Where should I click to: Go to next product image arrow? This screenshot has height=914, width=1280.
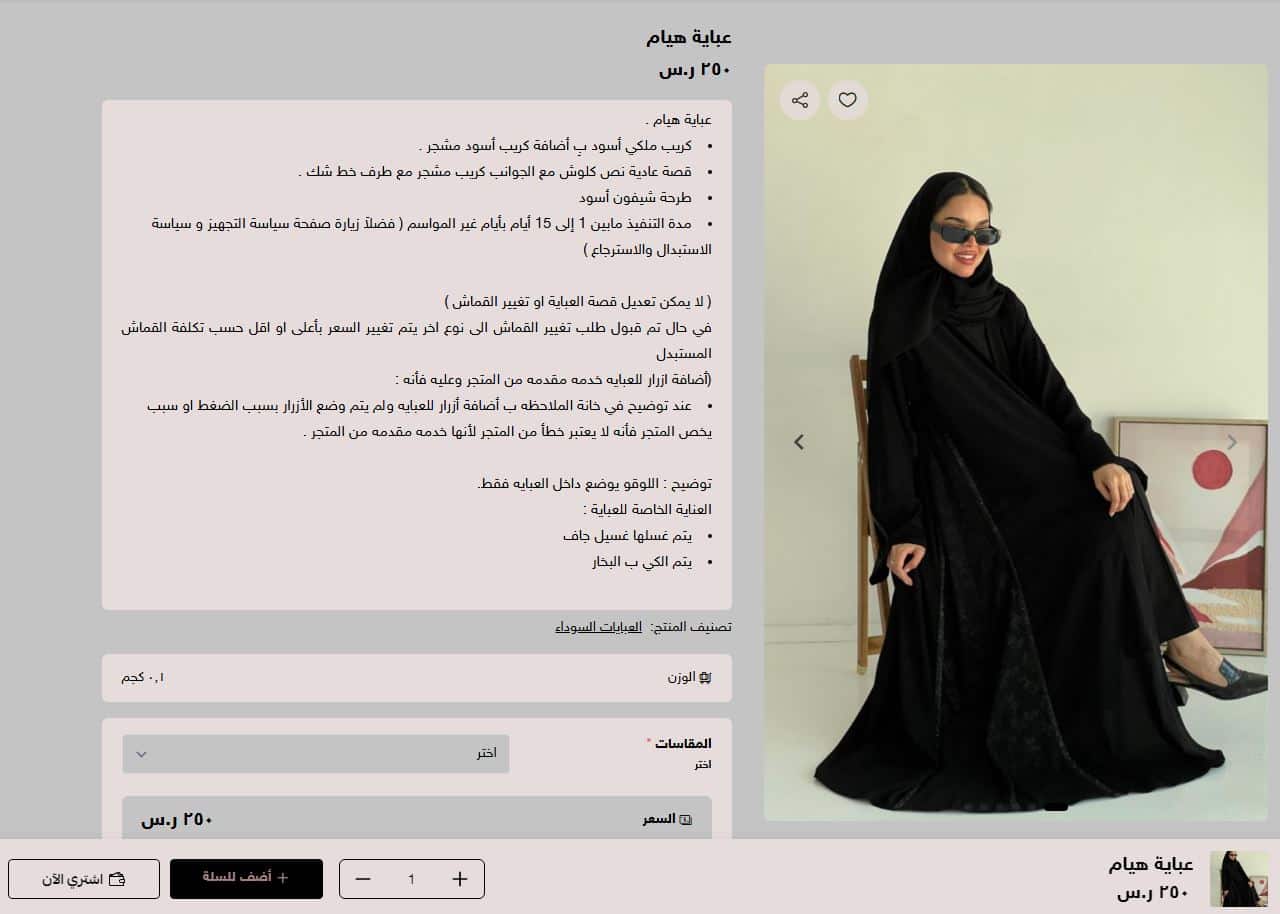pos(1232,442)
